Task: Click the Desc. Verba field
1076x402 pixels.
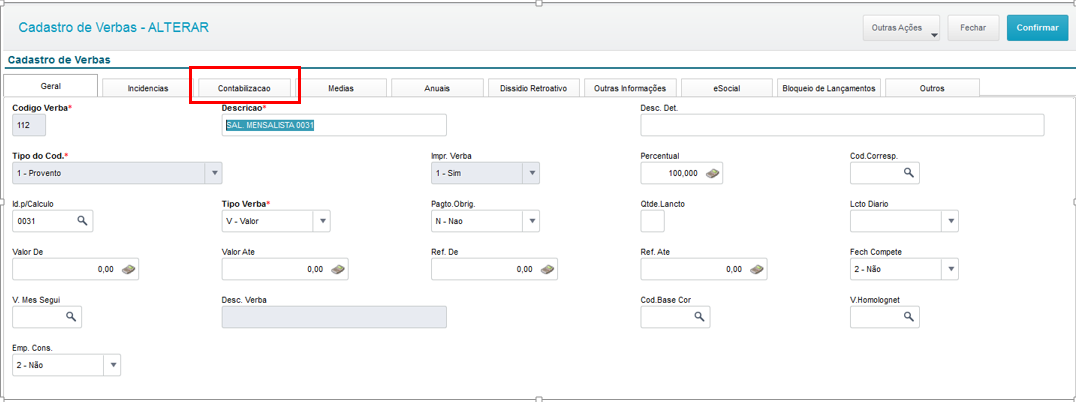Action: point(334,316)
